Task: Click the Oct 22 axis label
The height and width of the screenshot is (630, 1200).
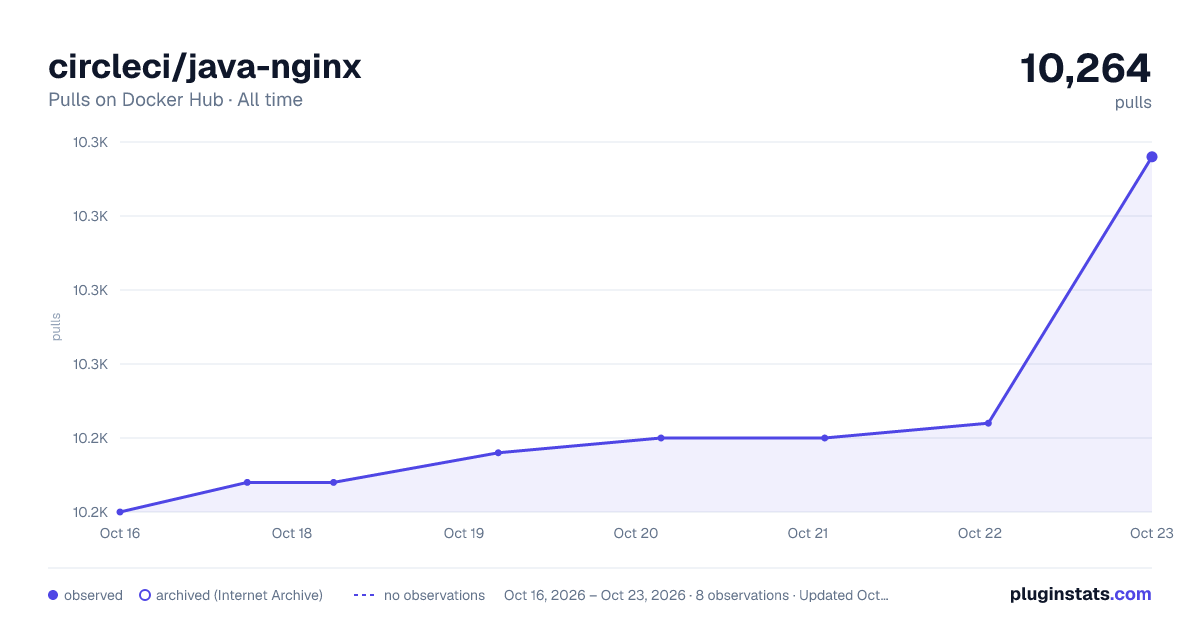Action: point(980,533)
